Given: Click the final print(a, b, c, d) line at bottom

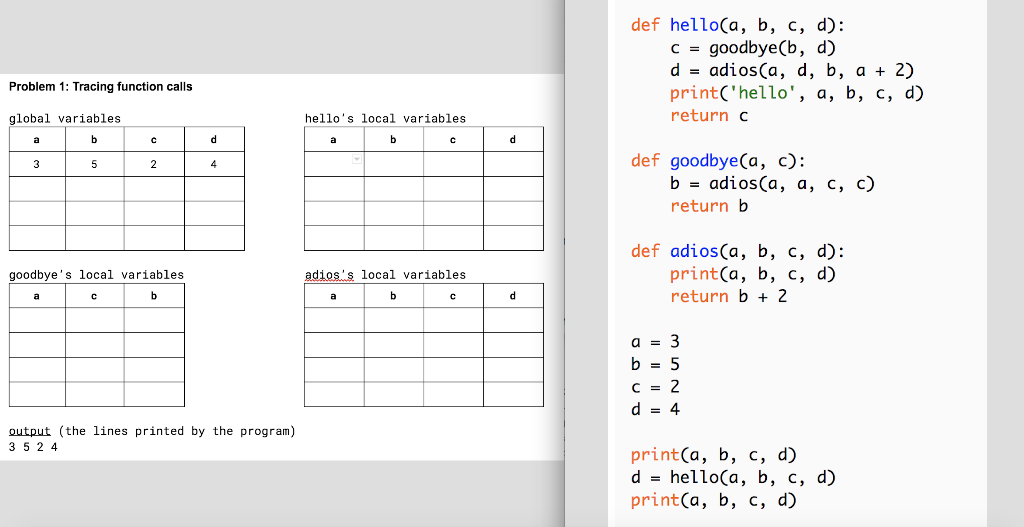Looking at the screenshot, I should [x=714, y=500].
